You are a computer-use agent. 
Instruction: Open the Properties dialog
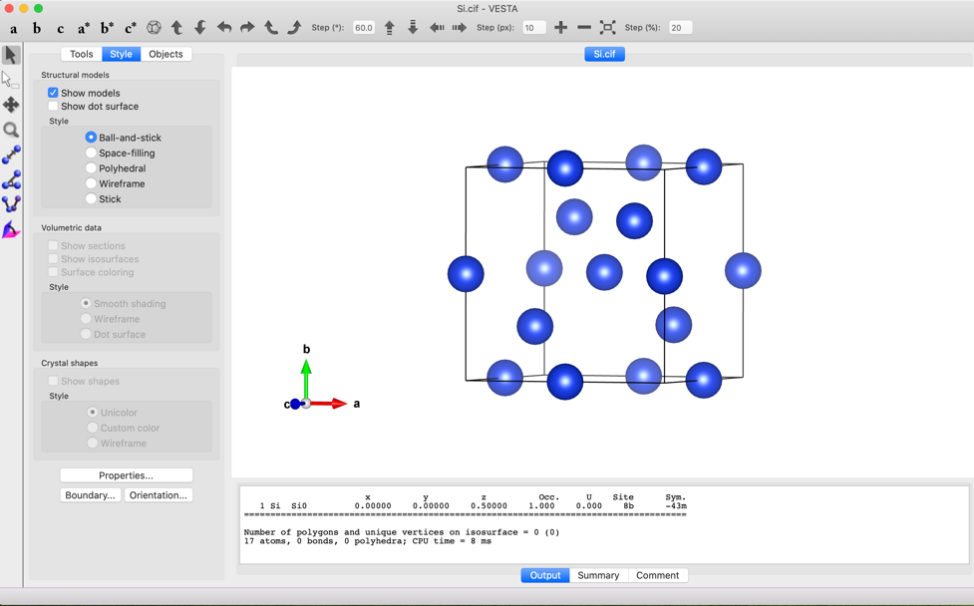pos(126,476)
